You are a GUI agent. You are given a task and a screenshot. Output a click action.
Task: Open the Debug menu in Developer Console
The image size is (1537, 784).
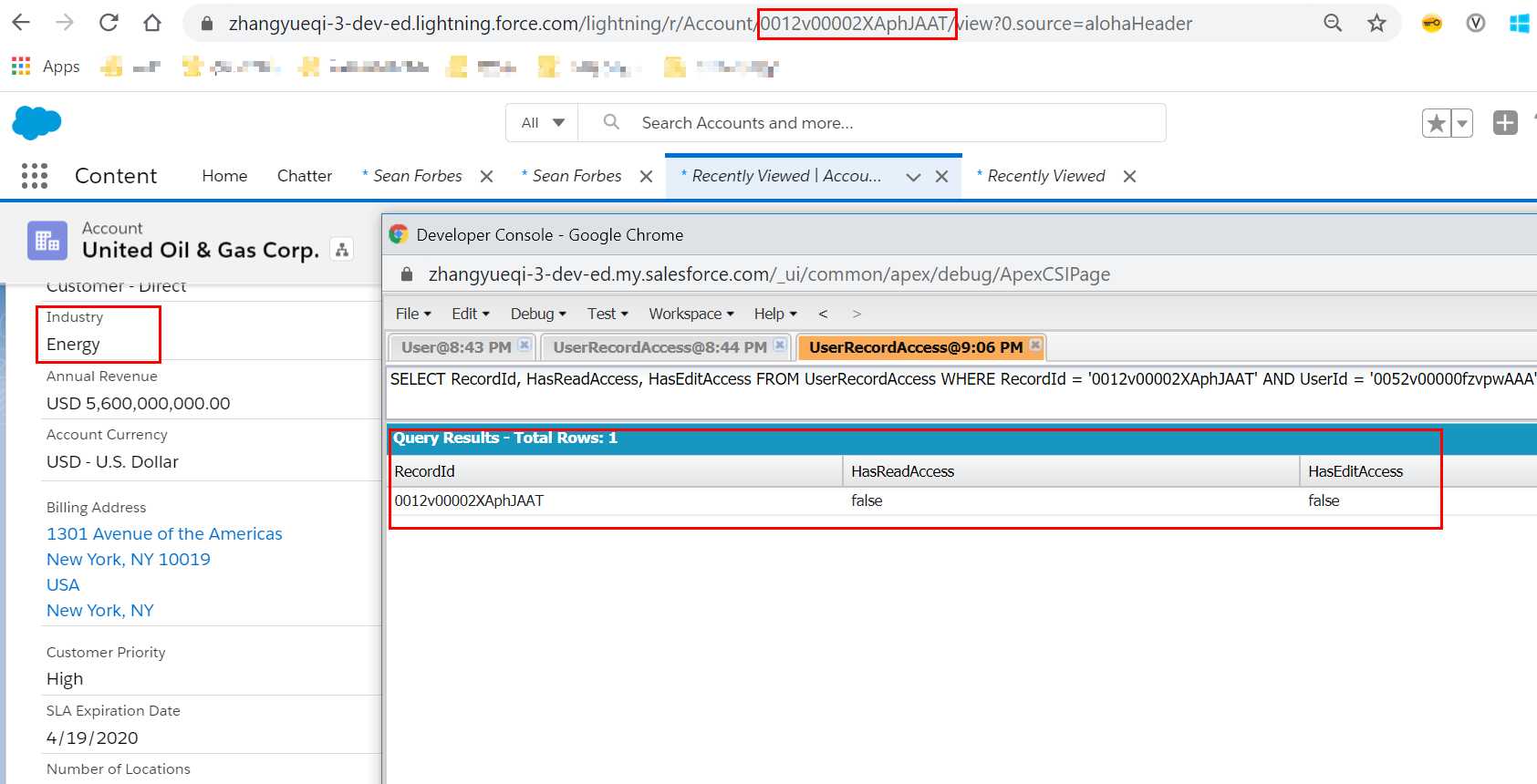(x=538, y=314)
